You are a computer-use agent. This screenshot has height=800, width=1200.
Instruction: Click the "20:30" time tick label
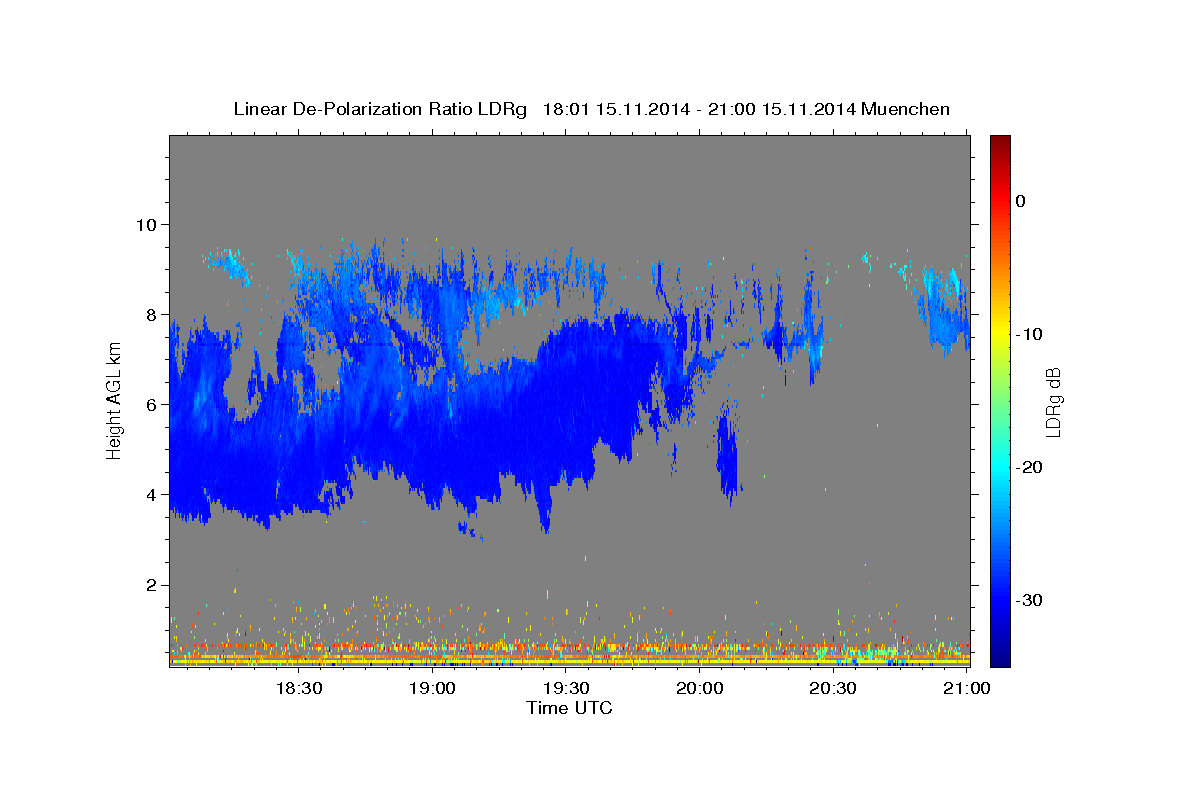tap(833, 688)
